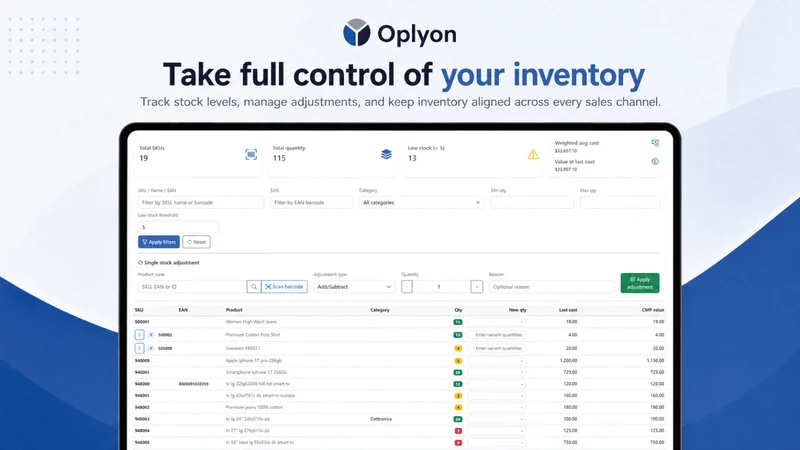
Task: Click the dollar coin icon beside Value at last cost
Action: tap(655, 162)
